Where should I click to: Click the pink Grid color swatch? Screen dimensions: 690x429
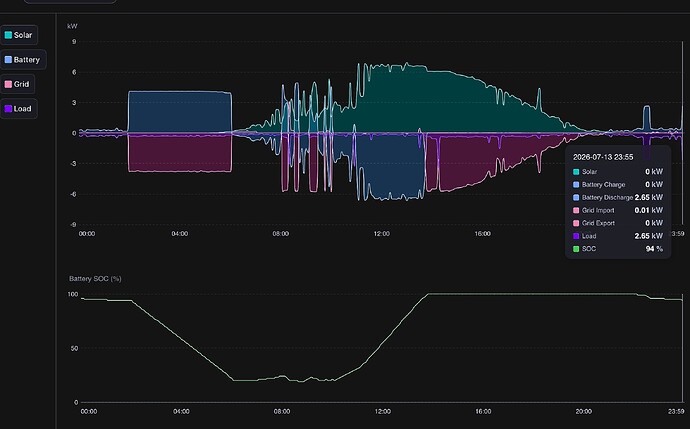point(8,84)
